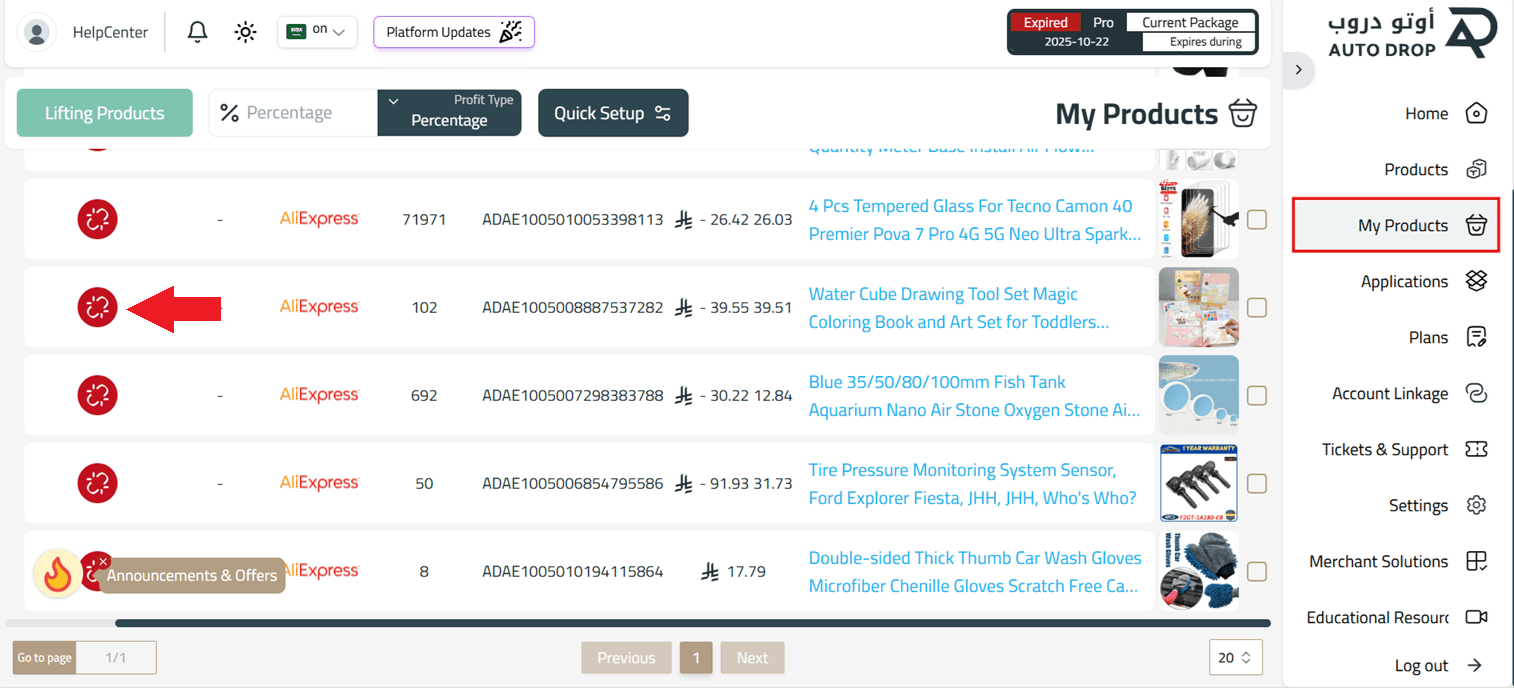Click the Quick Setup button

click(x=612, y=113)
